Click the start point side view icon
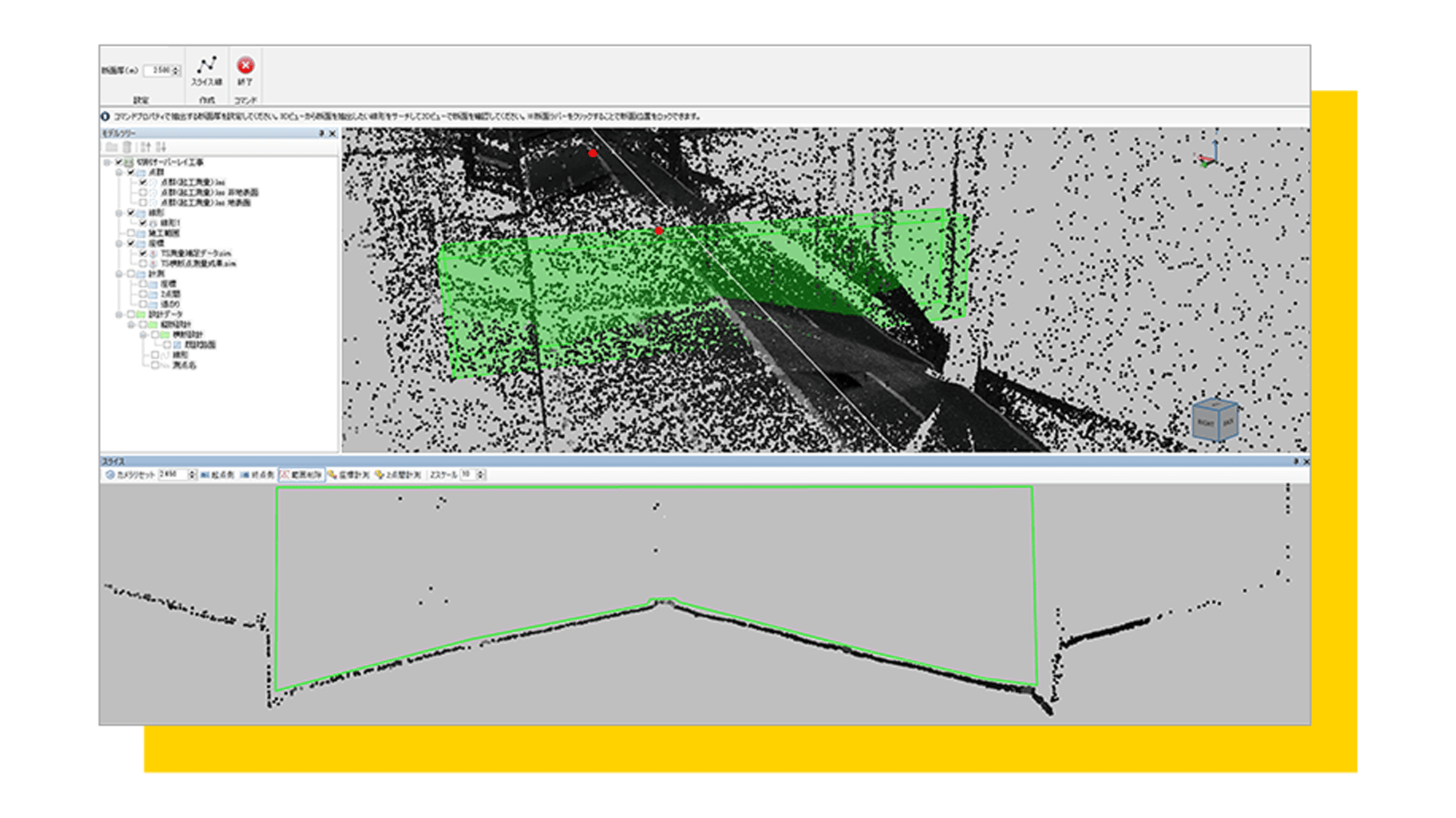Viewport: 1456px width, 818px height. [x=205, y=474]
